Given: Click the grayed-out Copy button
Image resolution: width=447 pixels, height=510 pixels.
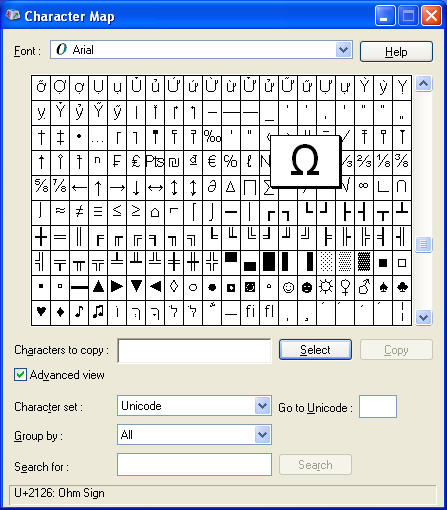Looking at the screenshot, I should (396, 350).
